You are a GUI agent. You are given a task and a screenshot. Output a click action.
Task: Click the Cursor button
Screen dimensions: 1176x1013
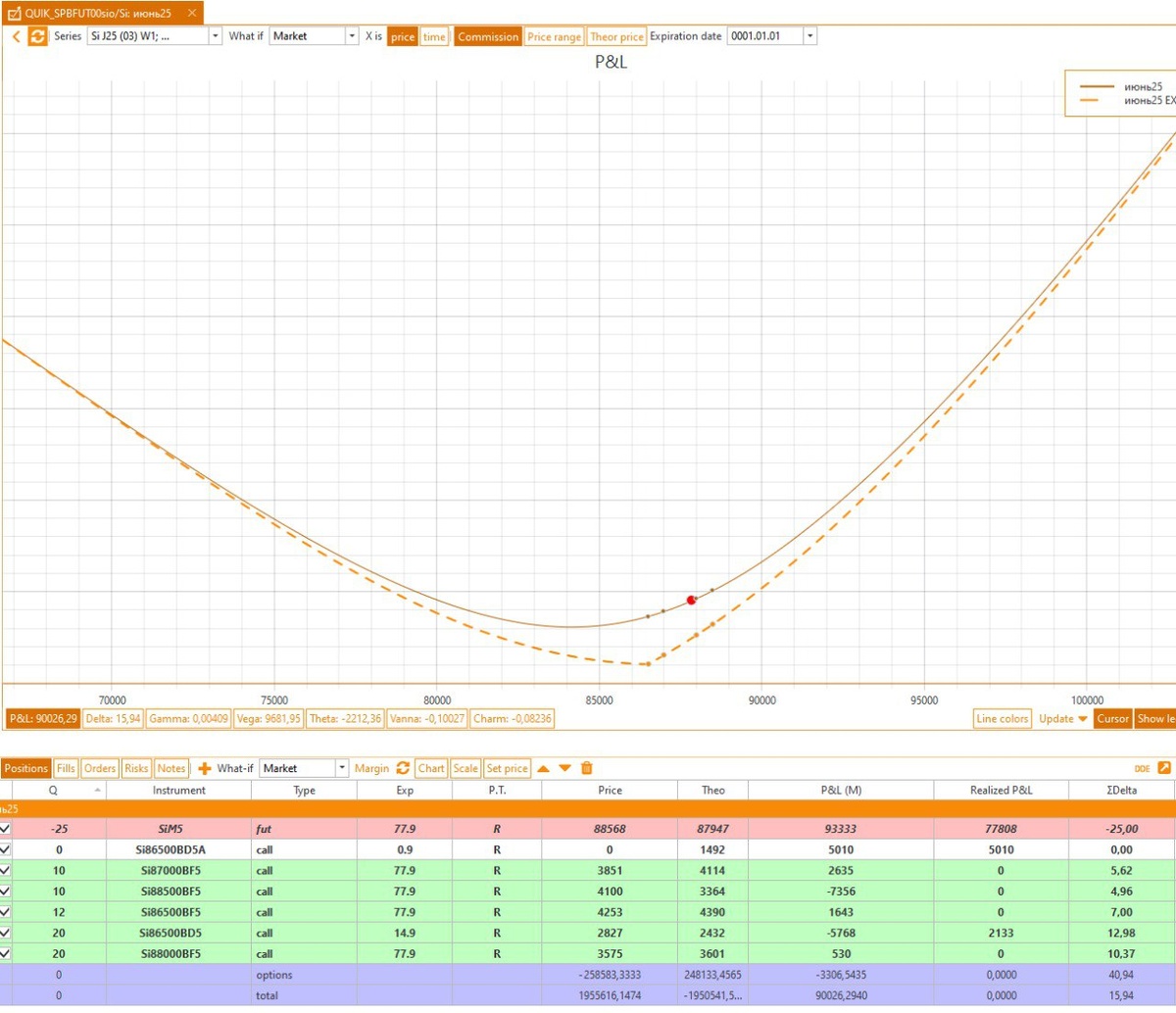(x=1112, y=719)
